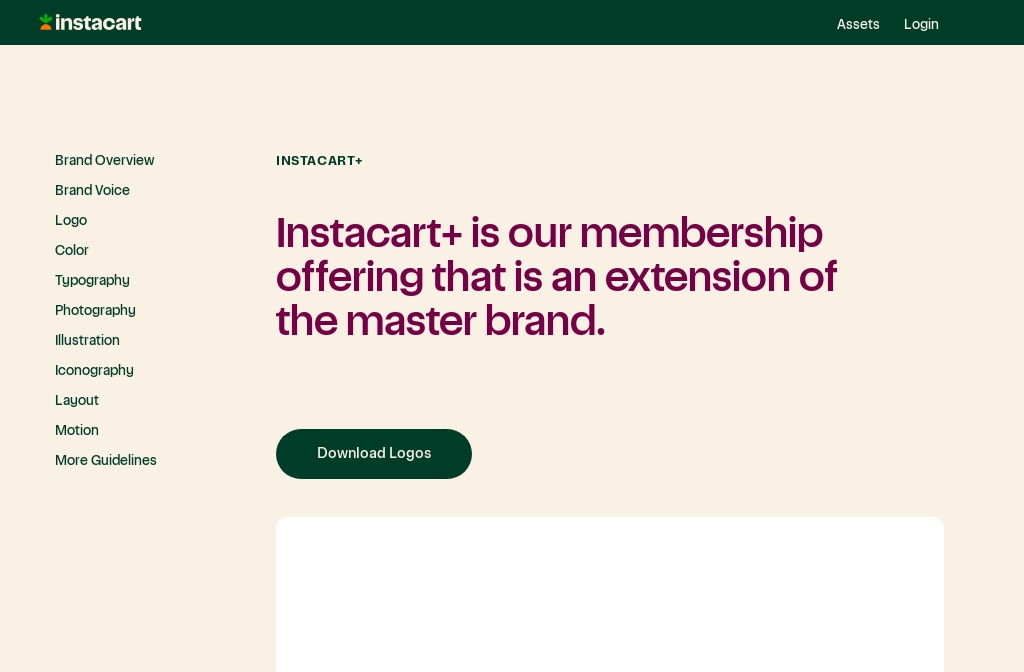Go to the Photography guidelines

point(95,311)
